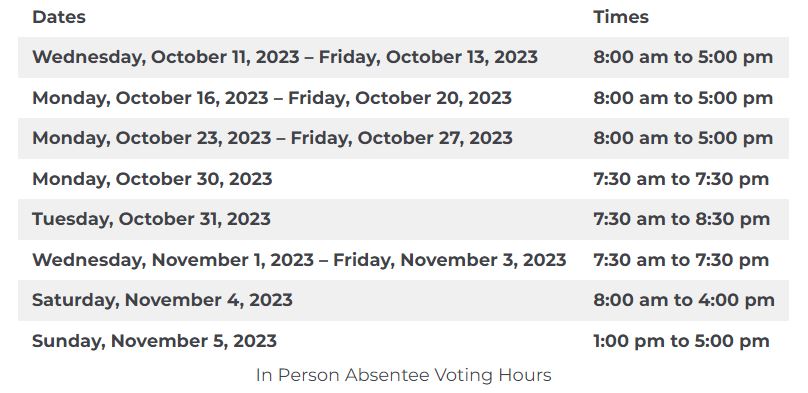Select the Tuesday, October 31, 2023 cell
Screen dimensions: 808x393
(151, 219)
